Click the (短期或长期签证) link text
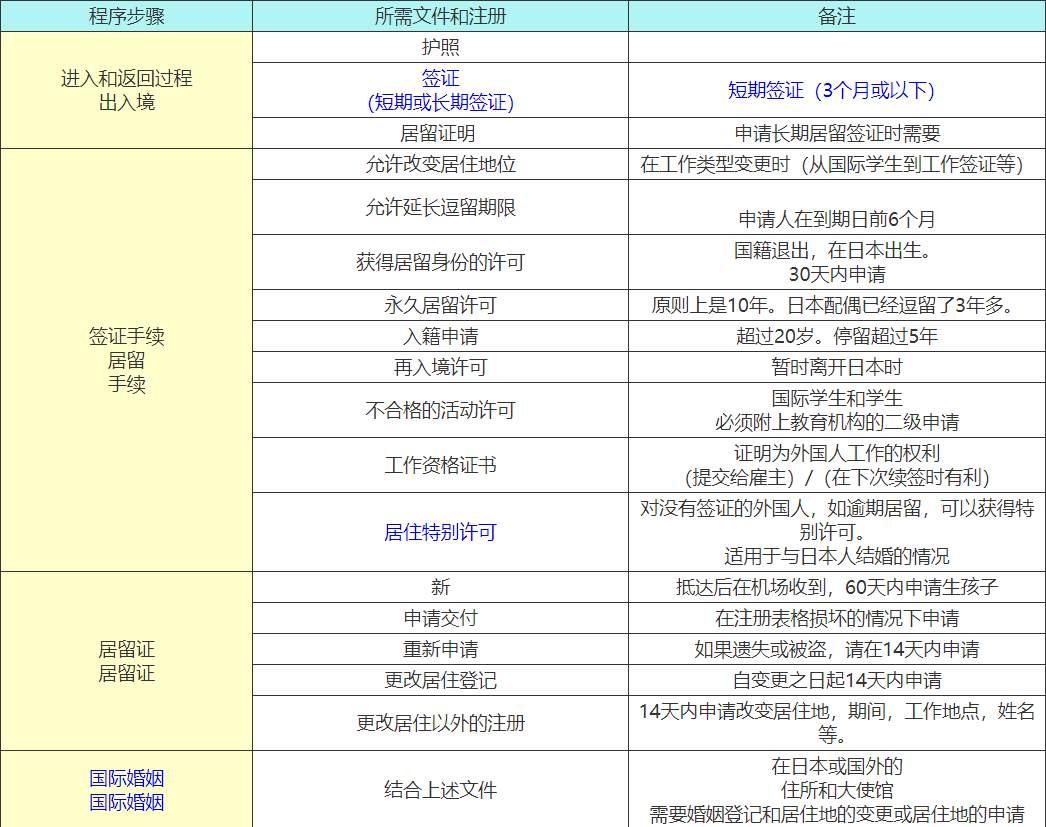1046x827 pixels. click(440, 102)
